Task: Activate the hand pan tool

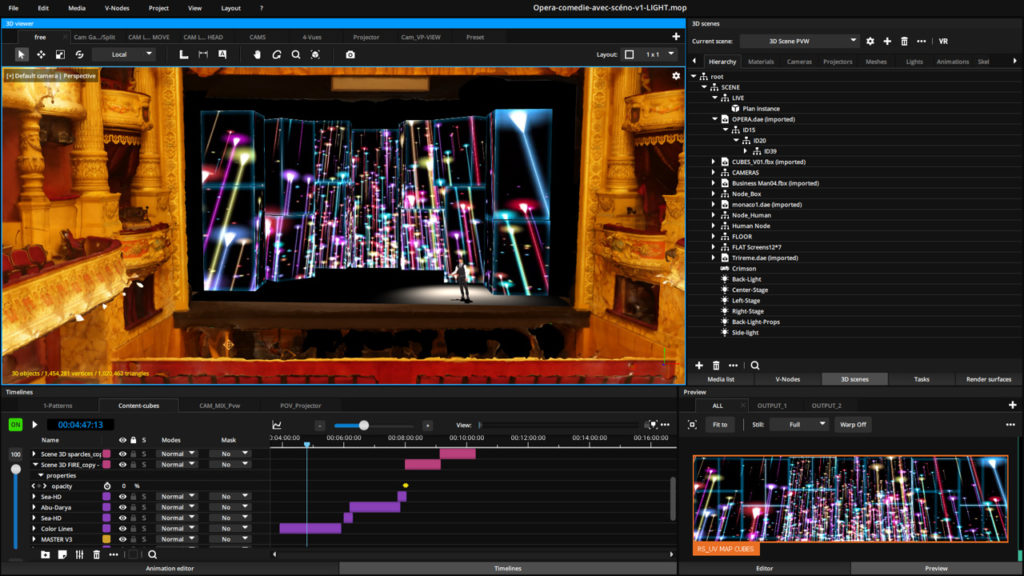Action: 257,54
